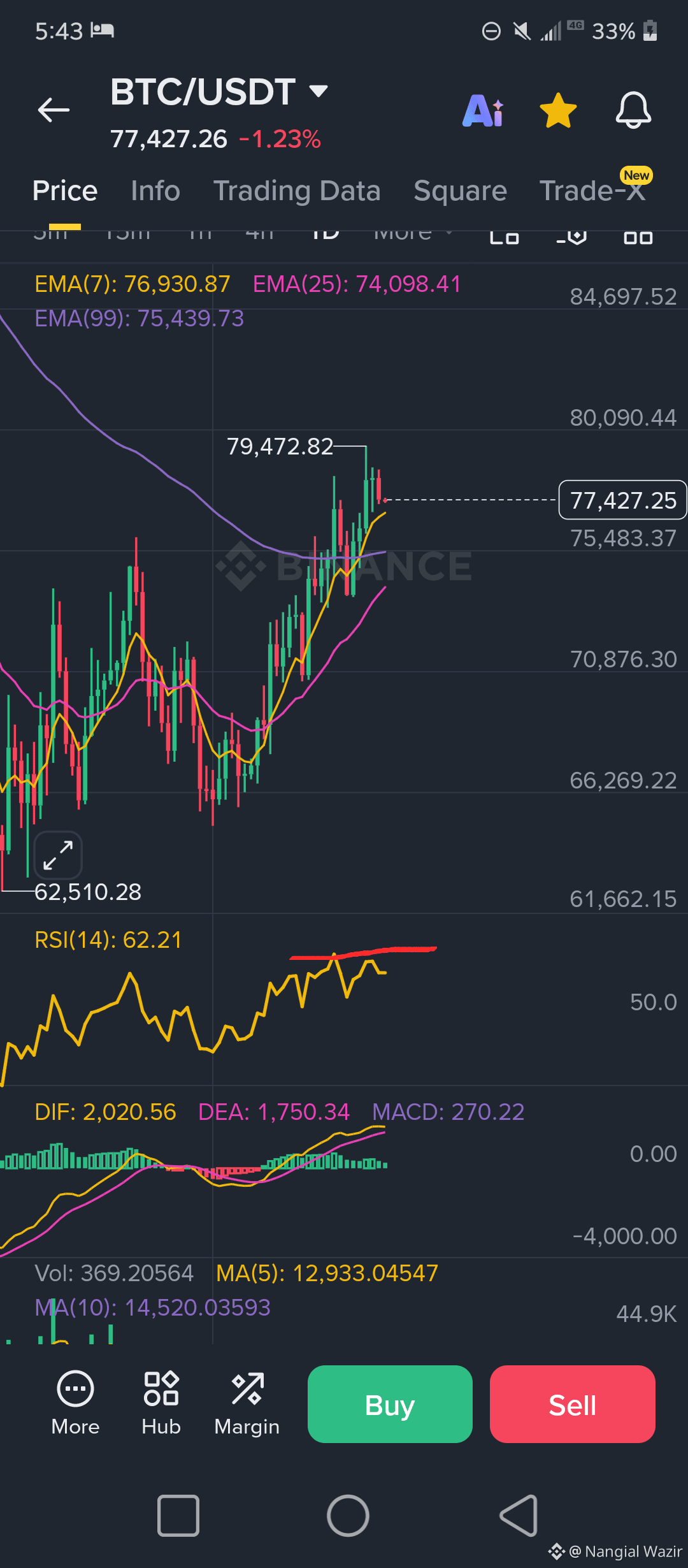The height and width of the screenshot is (1568, 688).
Task: Tap the back arrow beside BTC/USDT
Action: point(54,110)
